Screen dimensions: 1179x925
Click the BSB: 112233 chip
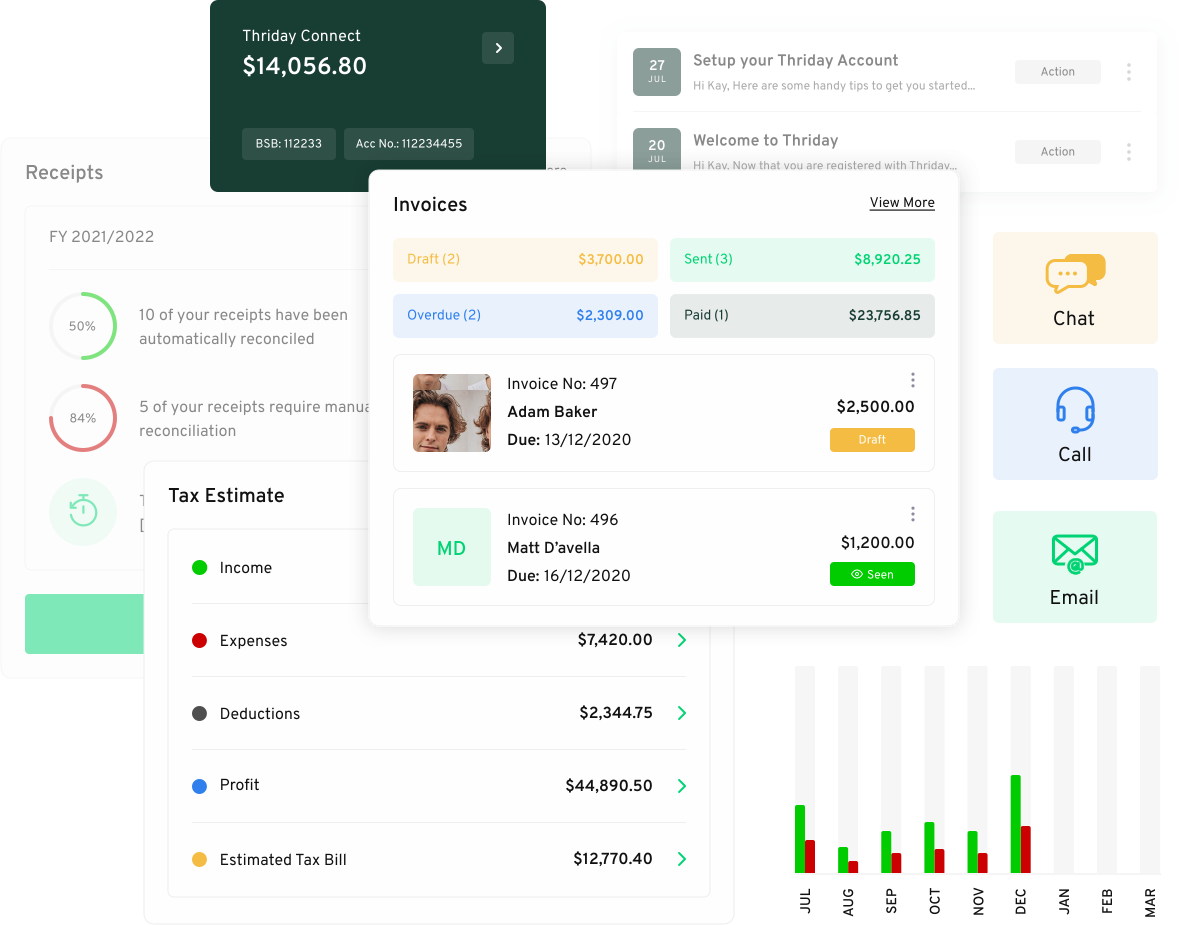point(289,144)
